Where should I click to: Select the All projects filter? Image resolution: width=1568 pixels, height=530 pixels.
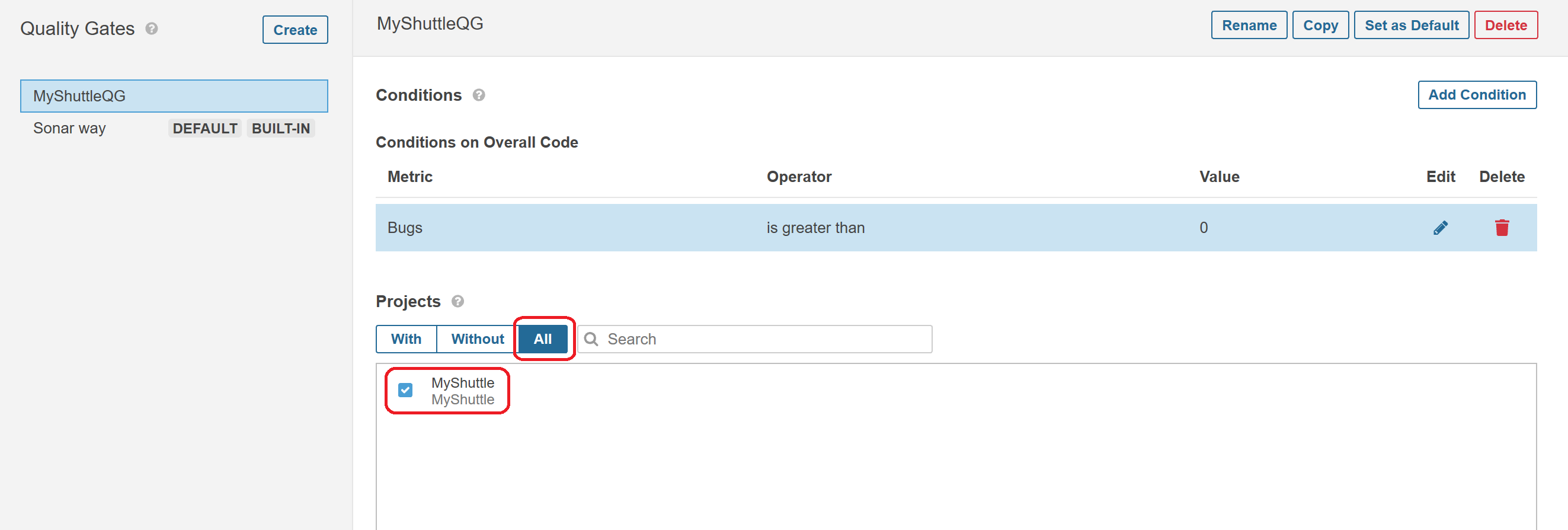(x=542, y=339)
